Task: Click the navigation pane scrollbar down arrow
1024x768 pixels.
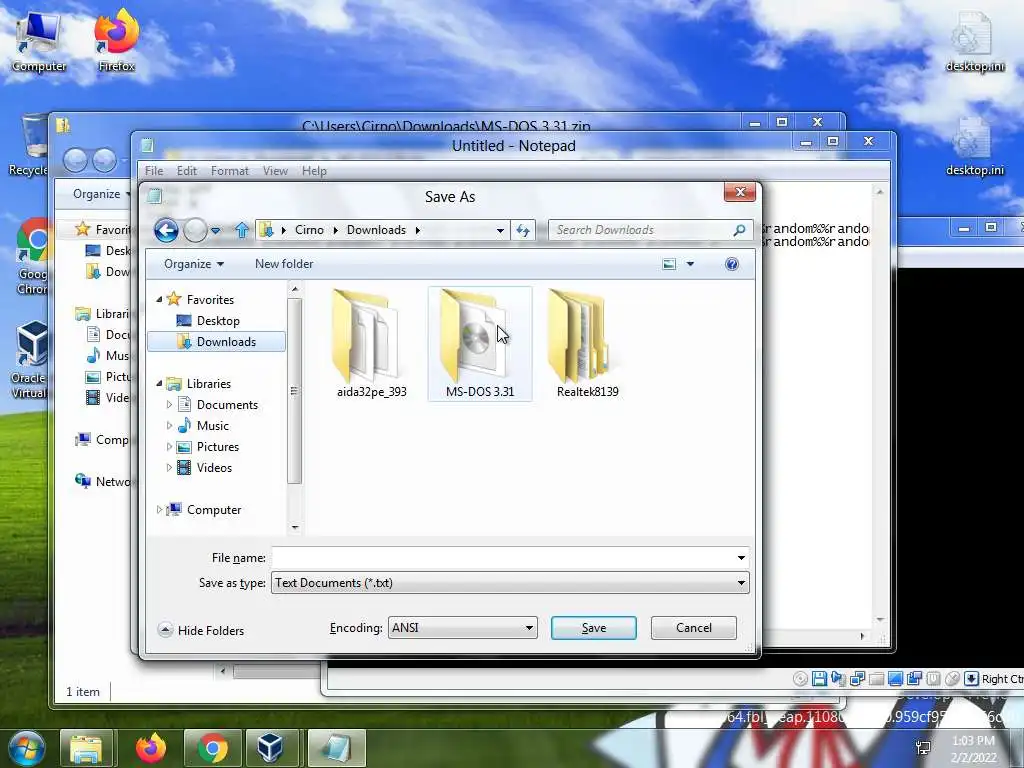Action: tap(295, 527)
